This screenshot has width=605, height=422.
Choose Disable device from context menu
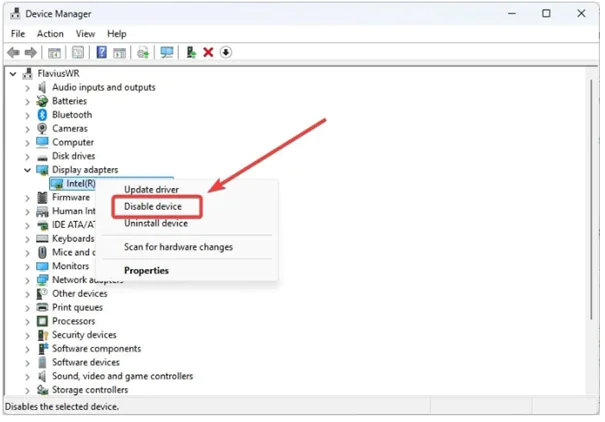[153, 207]
